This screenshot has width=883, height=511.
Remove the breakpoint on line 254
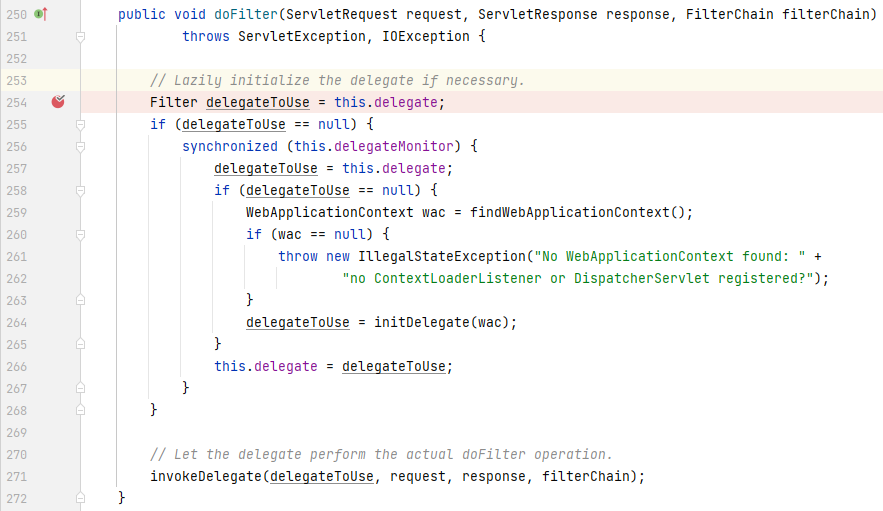pyautogui.click(x=58, y=102)
